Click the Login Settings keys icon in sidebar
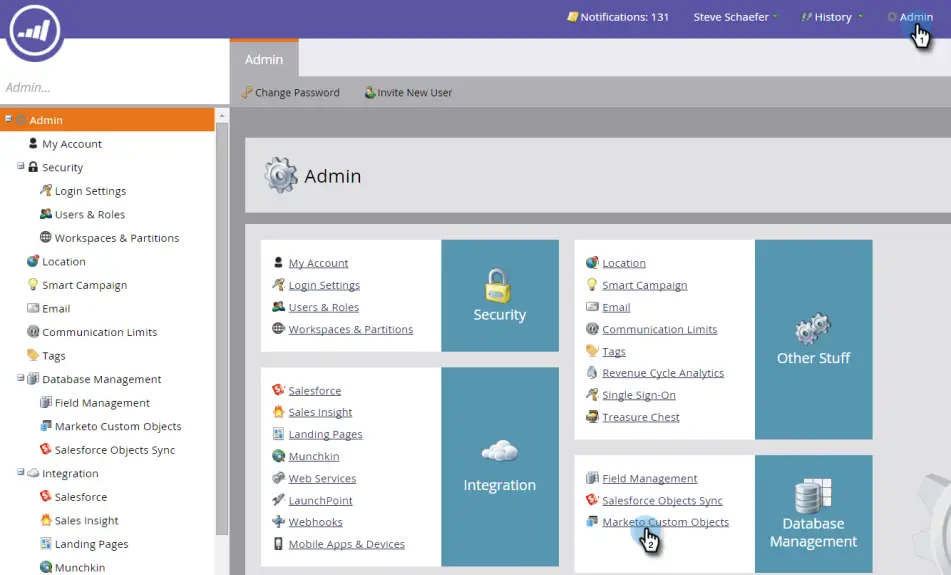The width and height of the screenshot is (951, 575). pos(45,190)
